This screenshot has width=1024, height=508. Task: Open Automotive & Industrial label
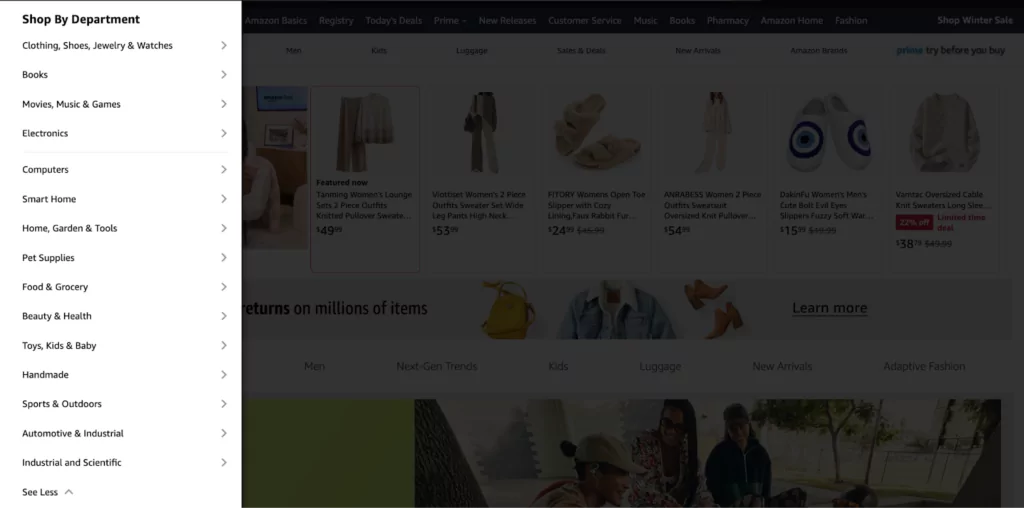[72, 434]
